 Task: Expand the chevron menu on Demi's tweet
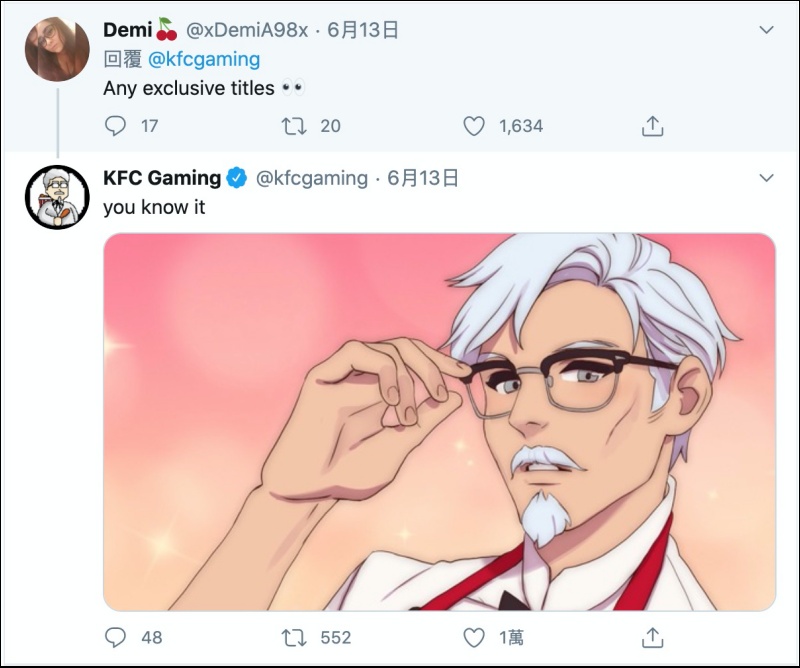pos(766,30)
